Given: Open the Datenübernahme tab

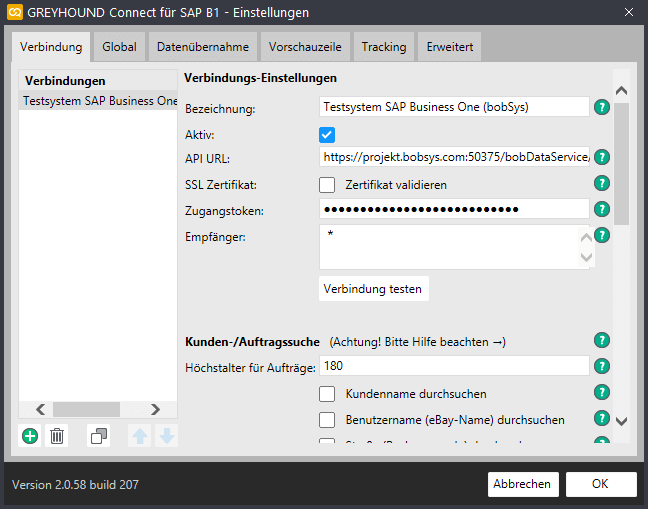Looking at the screenshot, I should [x=203, y=47].
